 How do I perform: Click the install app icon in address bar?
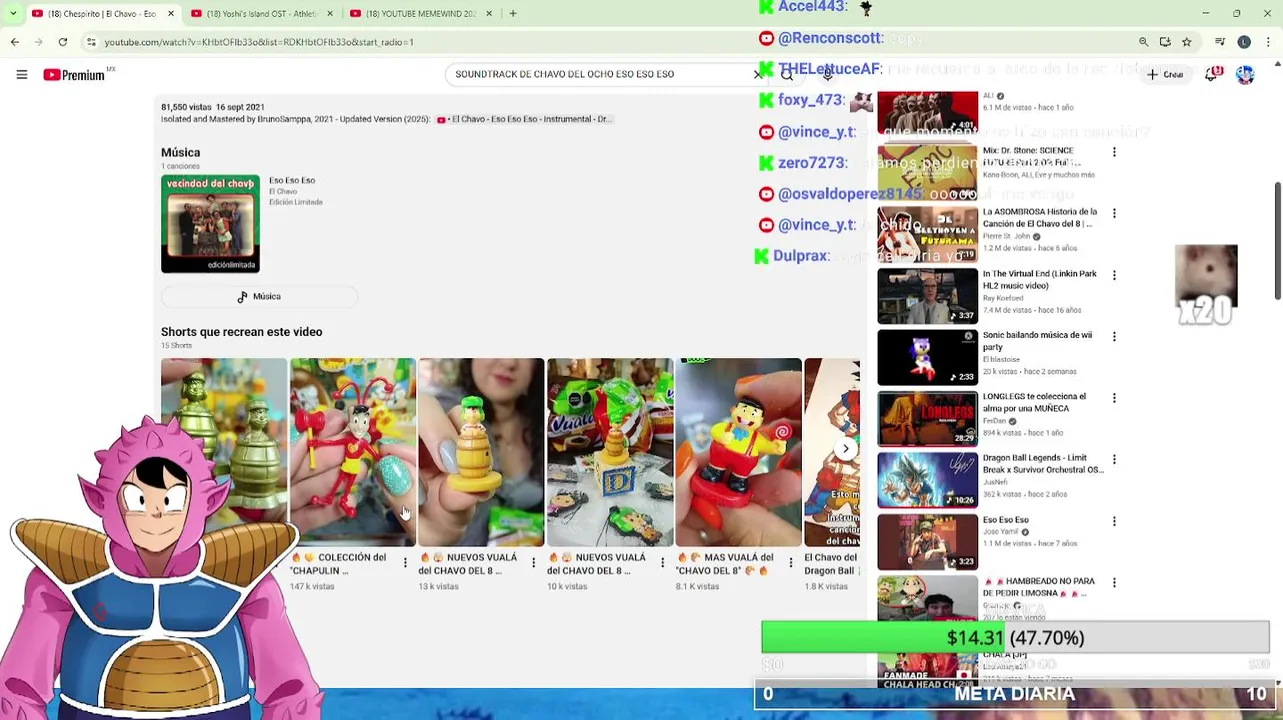(x=1165, y=42)
